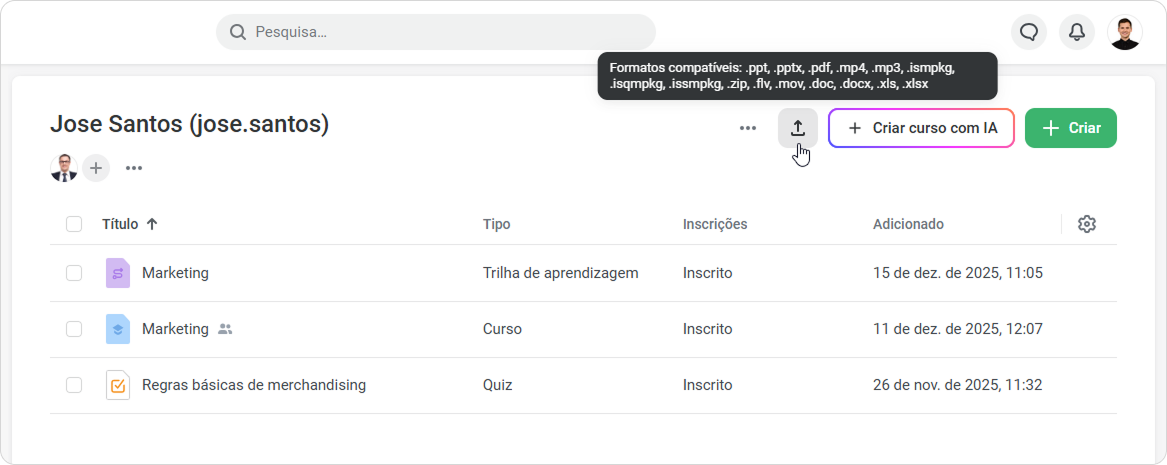Open table column settings gear icon
The image size is (1167, 465).
(1087, 224)
